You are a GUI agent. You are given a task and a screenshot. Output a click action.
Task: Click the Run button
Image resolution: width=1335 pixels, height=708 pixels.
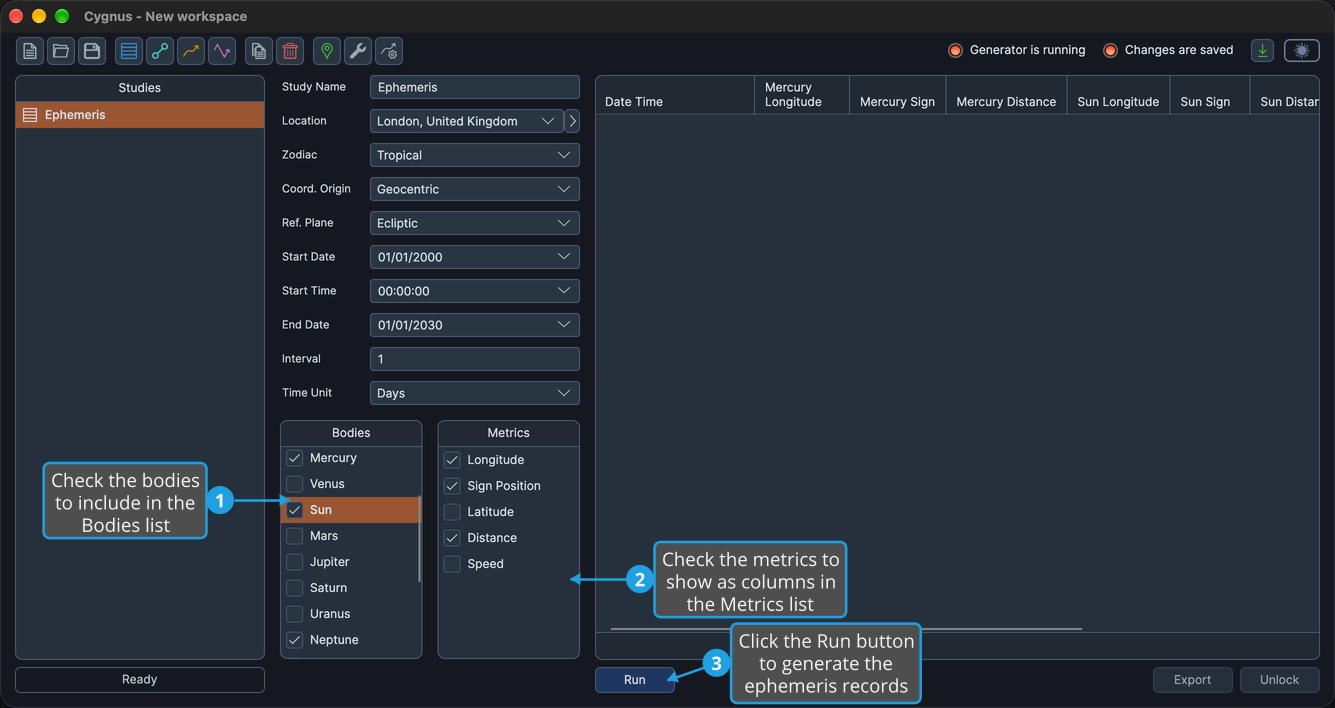635,680
